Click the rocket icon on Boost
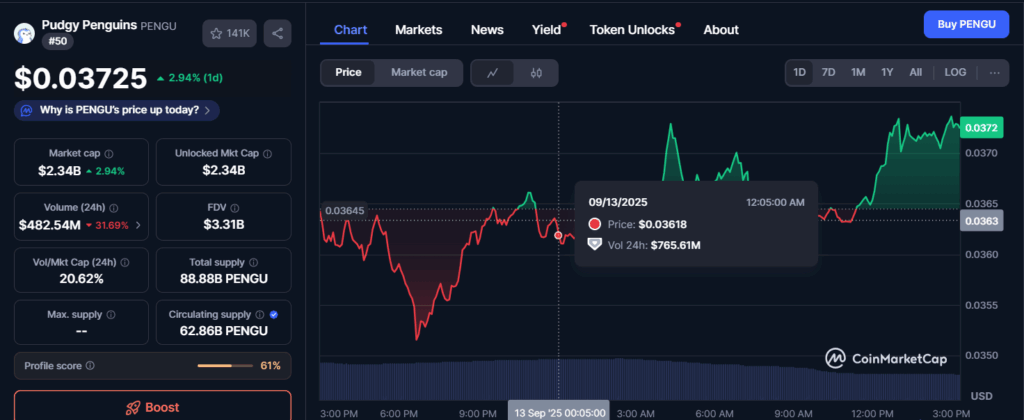Image resolution: width=1024 pixels, height=420 pixels. point(133,408)
